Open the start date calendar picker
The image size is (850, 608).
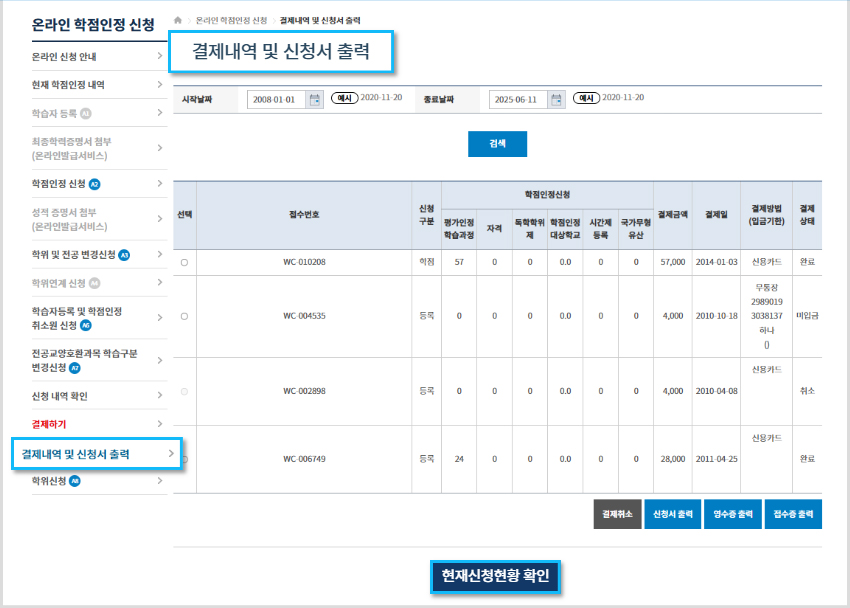315,100
